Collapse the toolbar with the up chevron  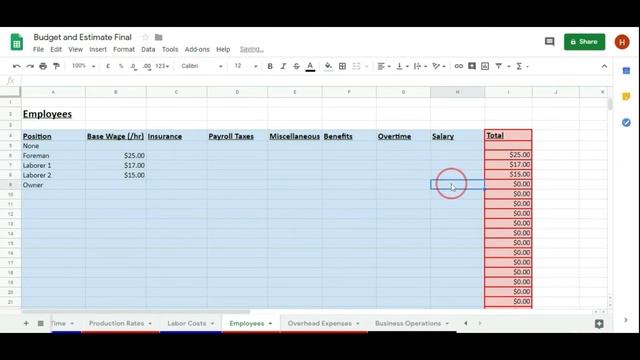pyautogui.click(x=604, y=66)
